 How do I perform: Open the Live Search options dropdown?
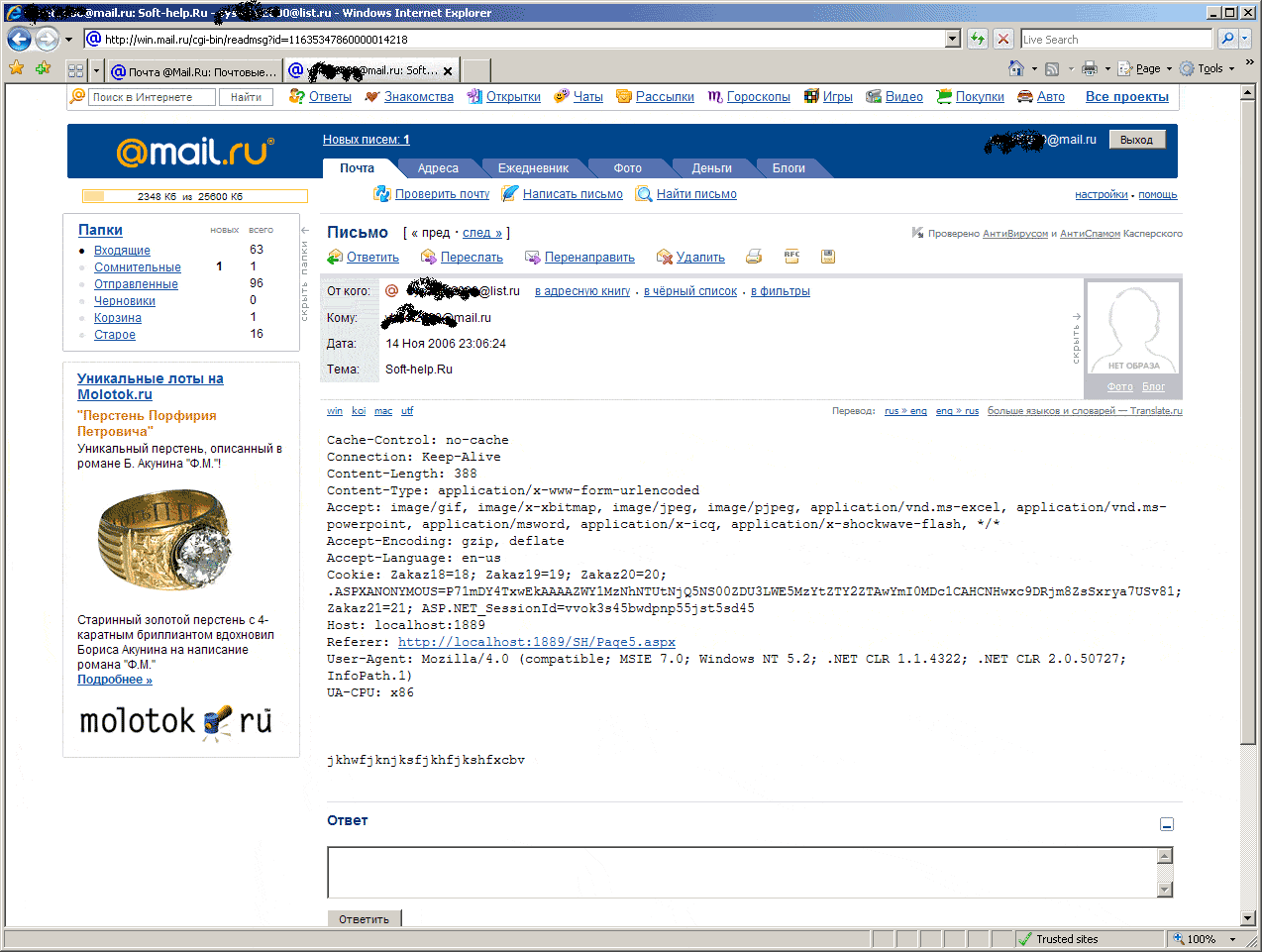coord(1245,39)
